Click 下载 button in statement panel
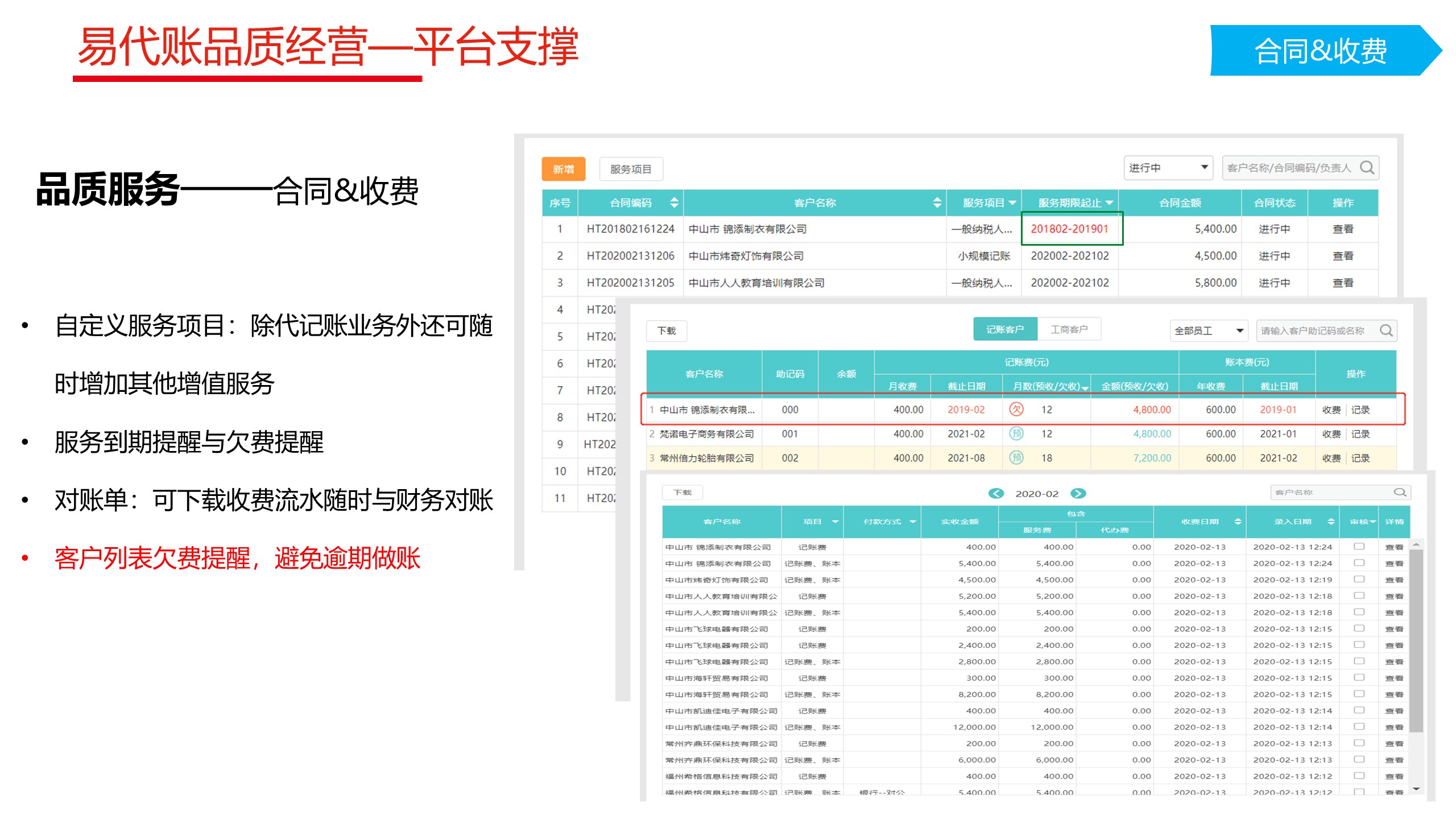 click(x=682, y=492)
